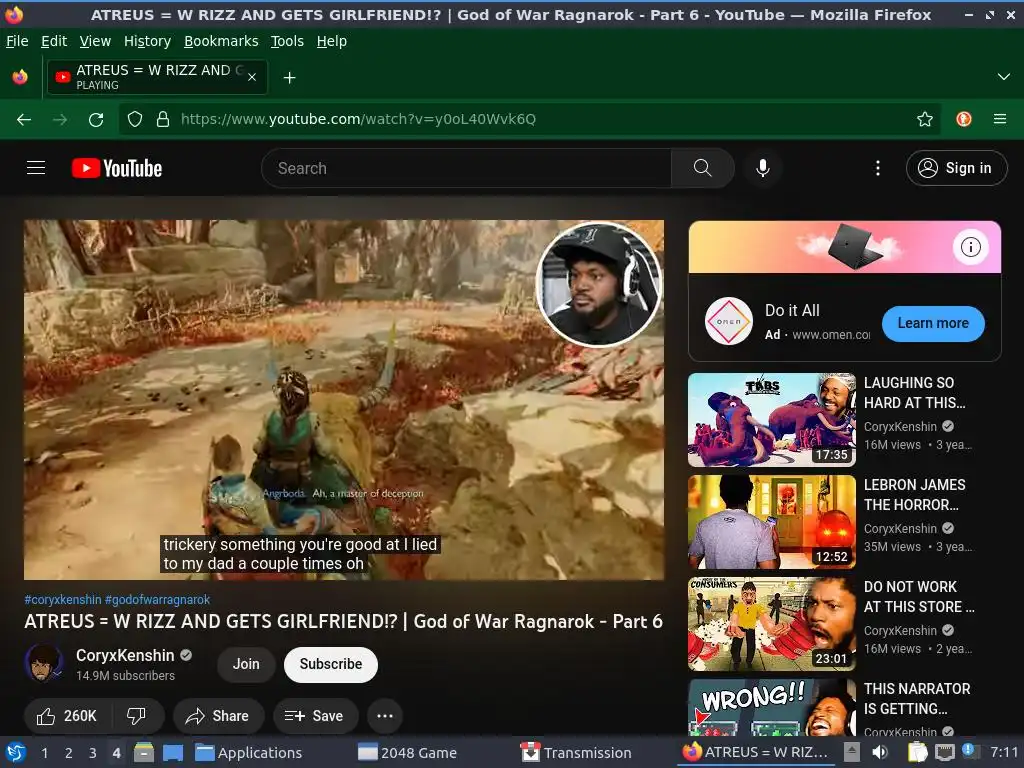Reload the current page
Viewport: 1024px width, 768px height.
pos(96,120)
